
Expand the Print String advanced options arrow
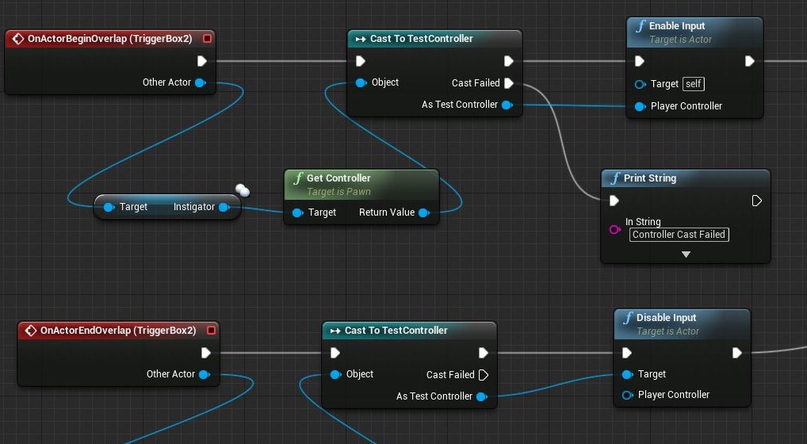686,255
